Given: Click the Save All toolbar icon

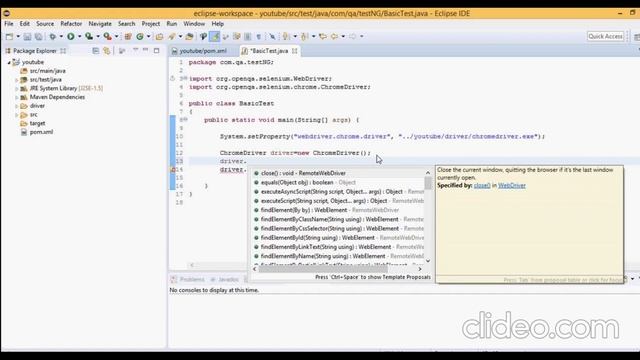Looking at the screenshot, I should pyautogui.click(x=38, y=36).
